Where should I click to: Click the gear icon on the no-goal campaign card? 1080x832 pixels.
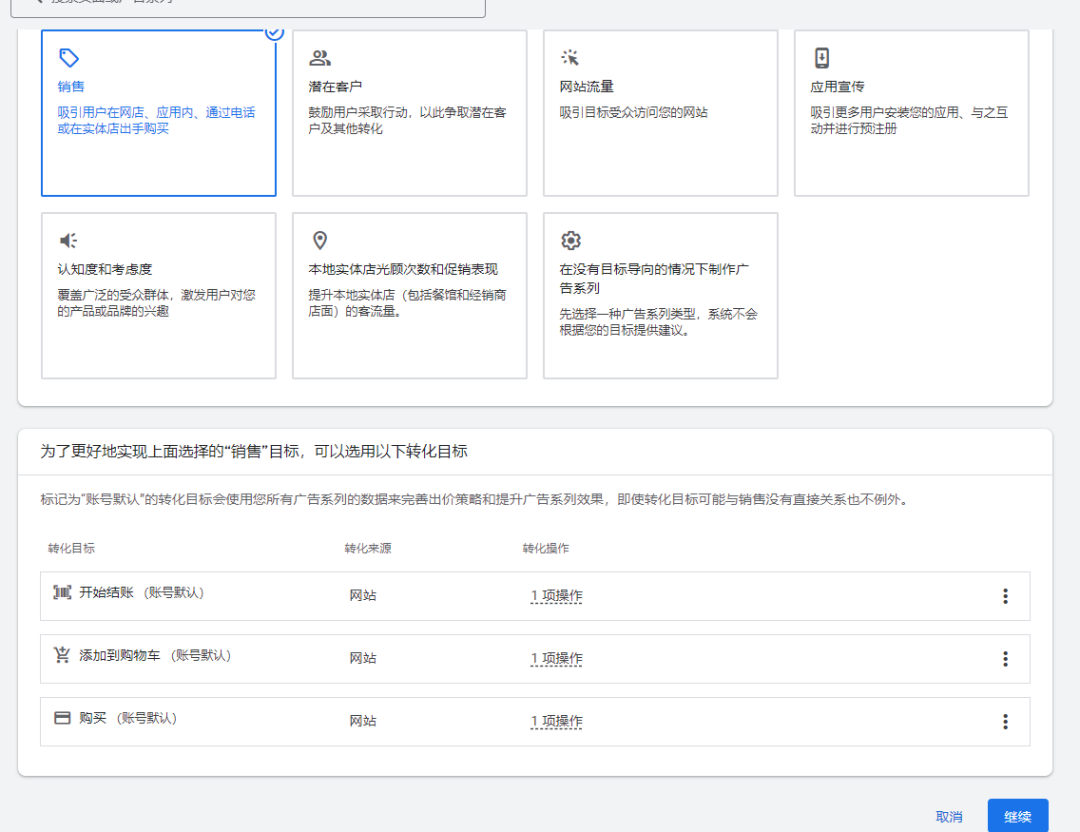point(570,239)
